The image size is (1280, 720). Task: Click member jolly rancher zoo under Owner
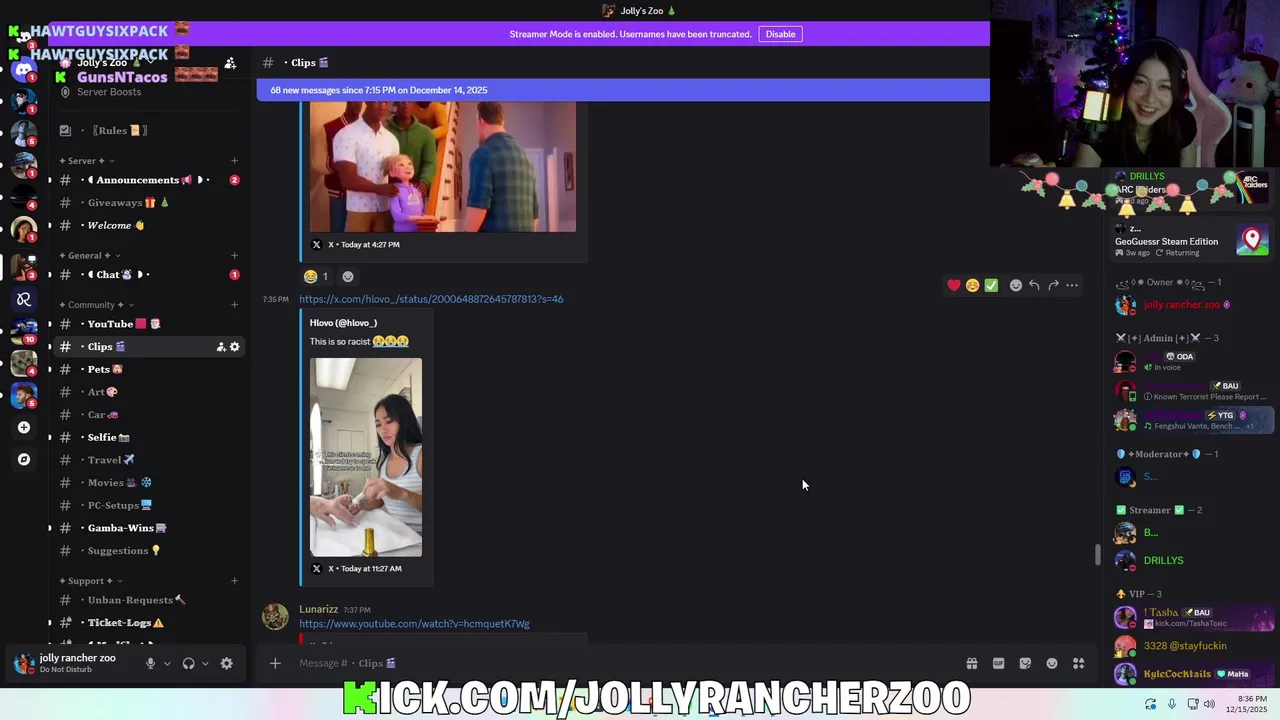[x=1194, y=305]
